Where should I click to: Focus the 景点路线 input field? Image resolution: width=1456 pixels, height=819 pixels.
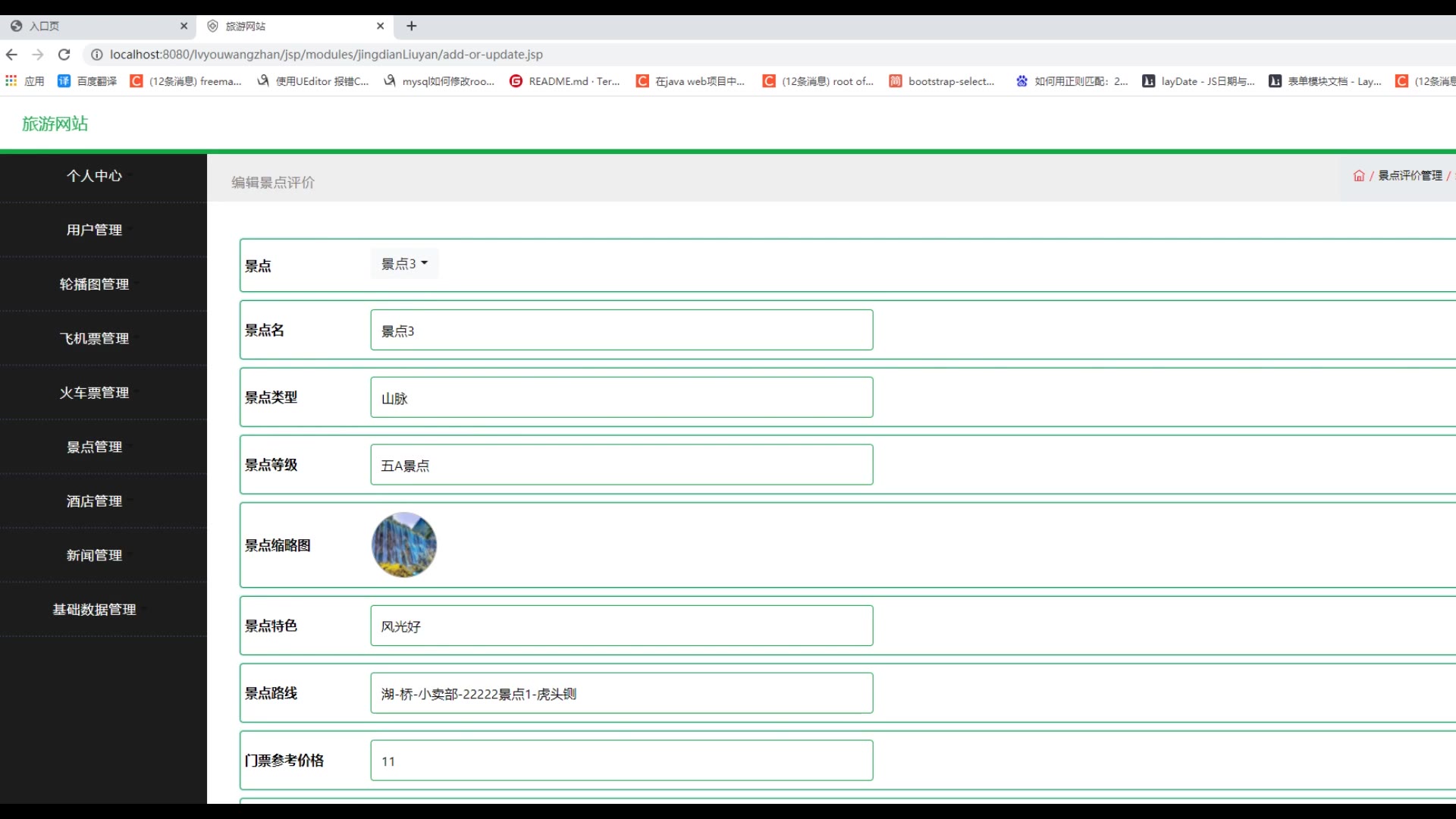click(621, 693)
